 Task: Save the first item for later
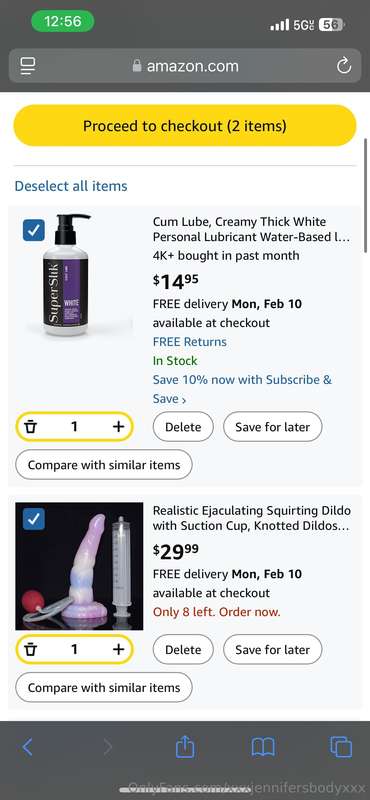click(x=273, y=427)
